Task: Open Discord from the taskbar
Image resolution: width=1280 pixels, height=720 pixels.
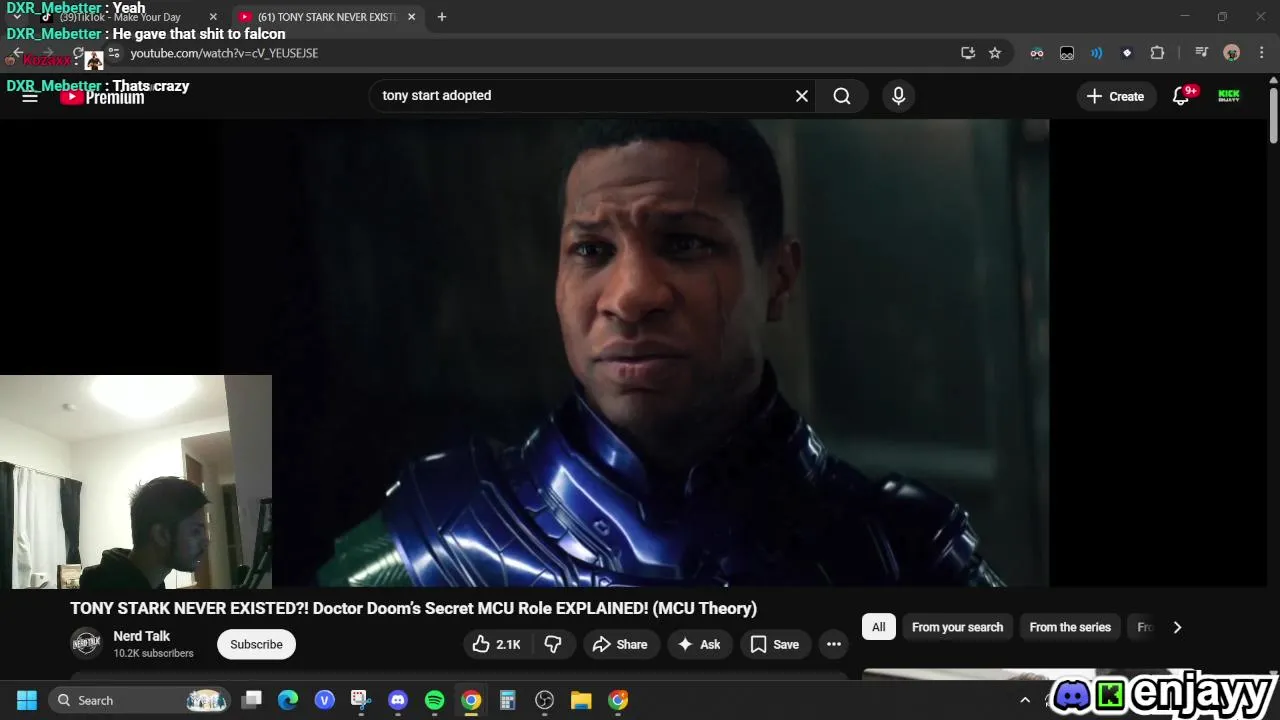Action: click(x=398, y=700)
